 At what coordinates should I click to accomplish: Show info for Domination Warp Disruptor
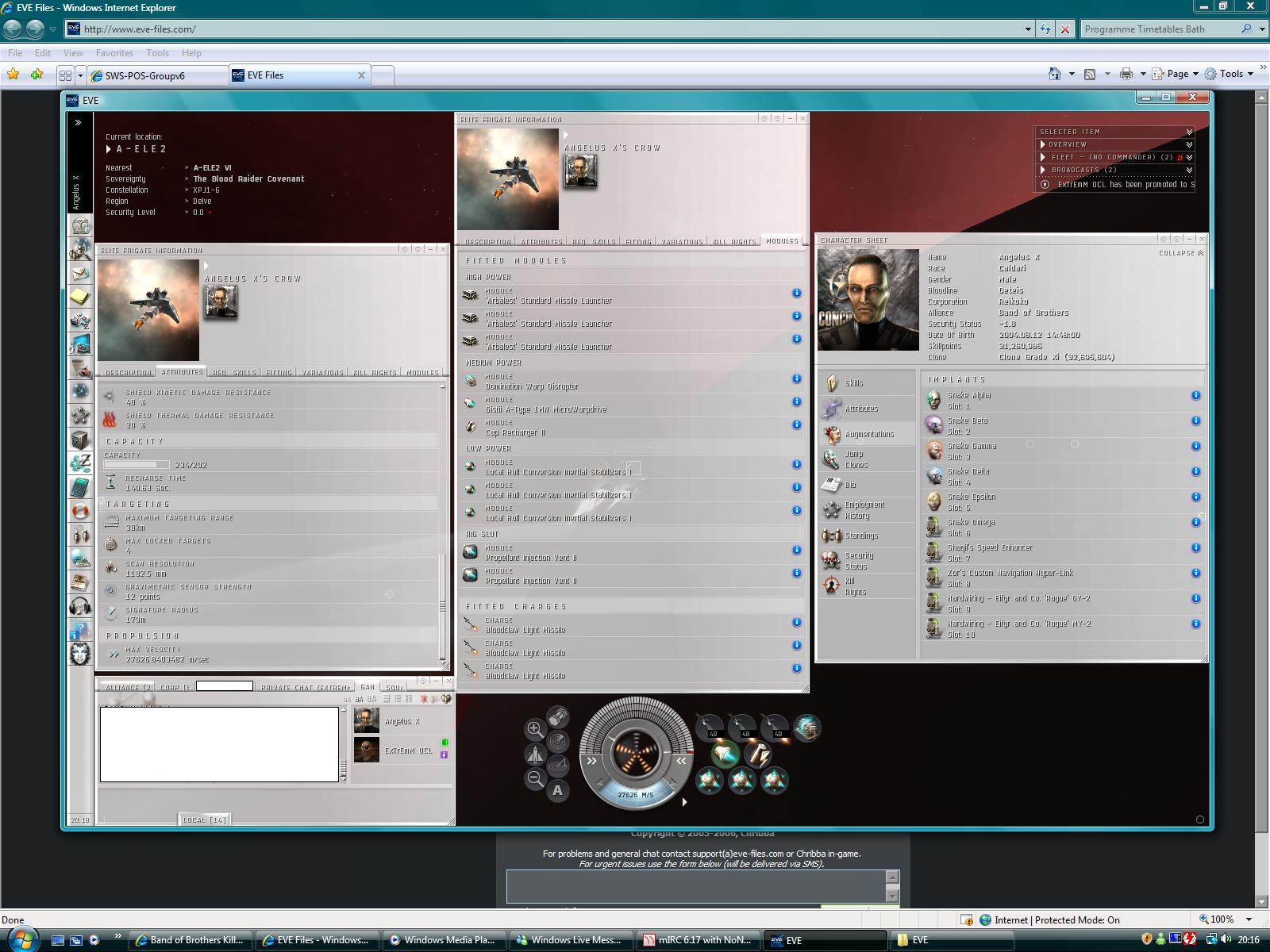796,378
